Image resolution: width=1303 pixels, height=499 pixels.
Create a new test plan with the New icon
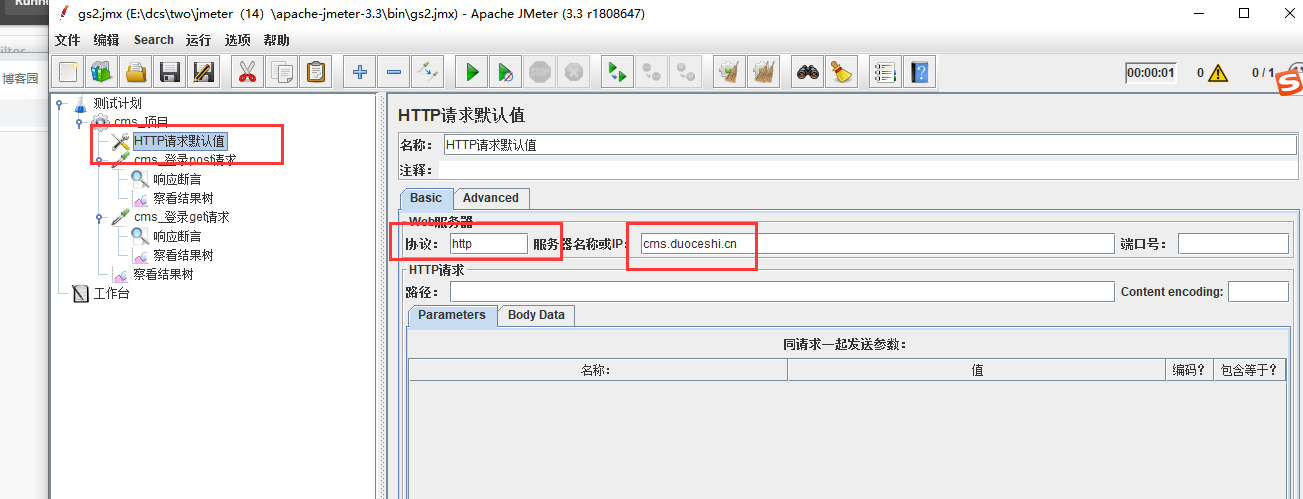click(68, 72)
